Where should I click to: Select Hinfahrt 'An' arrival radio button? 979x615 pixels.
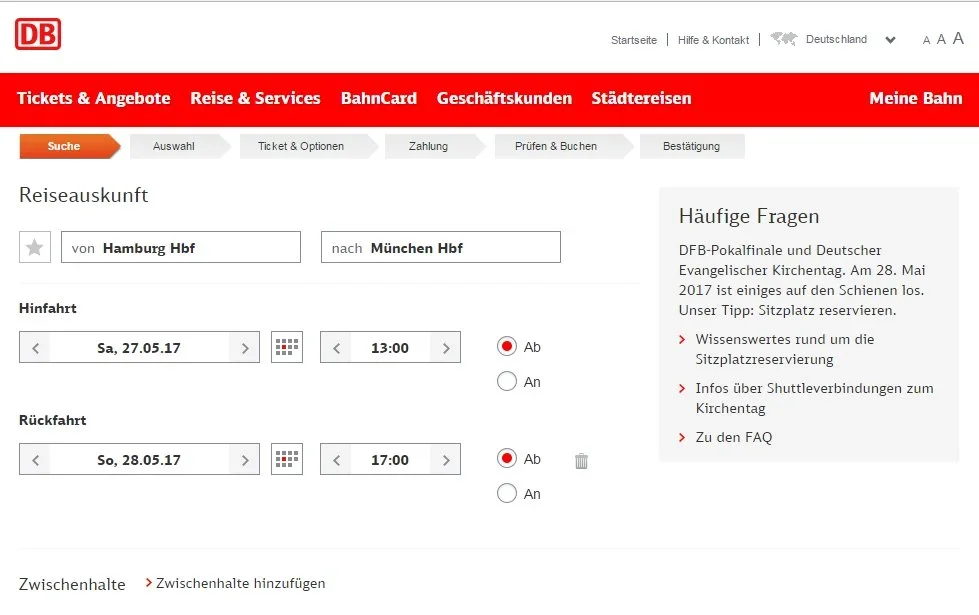pos(507,381)
